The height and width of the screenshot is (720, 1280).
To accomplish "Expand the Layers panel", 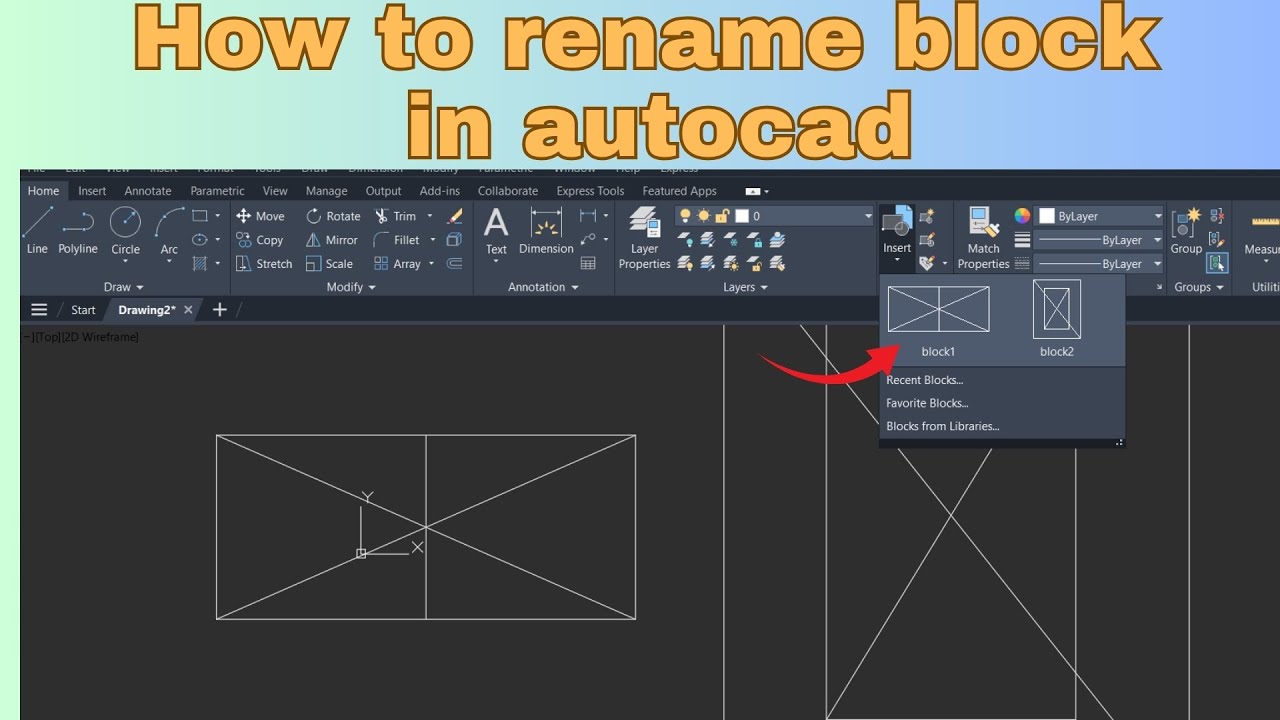I will tap(745, 287).
